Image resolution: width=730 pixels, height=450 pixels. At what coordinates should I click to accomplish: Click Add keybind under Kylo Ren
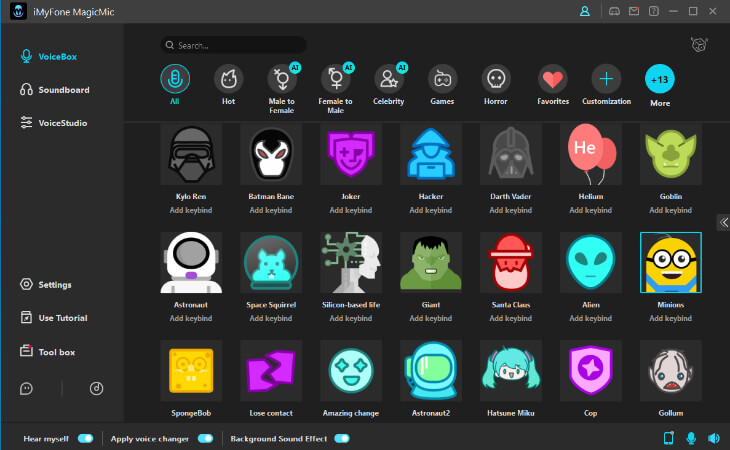[x=191, y=210]
